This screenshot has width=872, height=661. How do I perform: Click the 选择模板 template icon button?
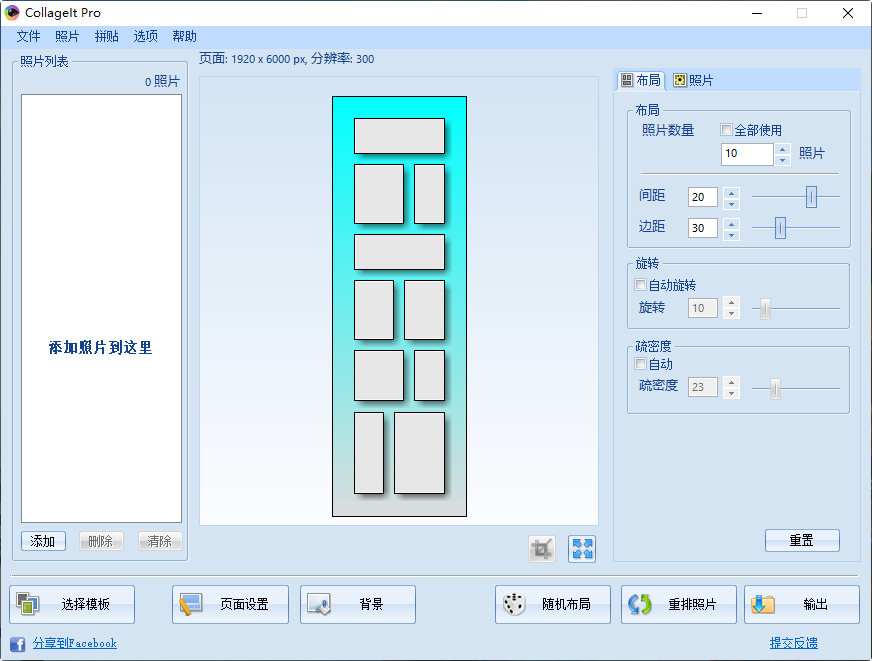(x=72, y=604)
